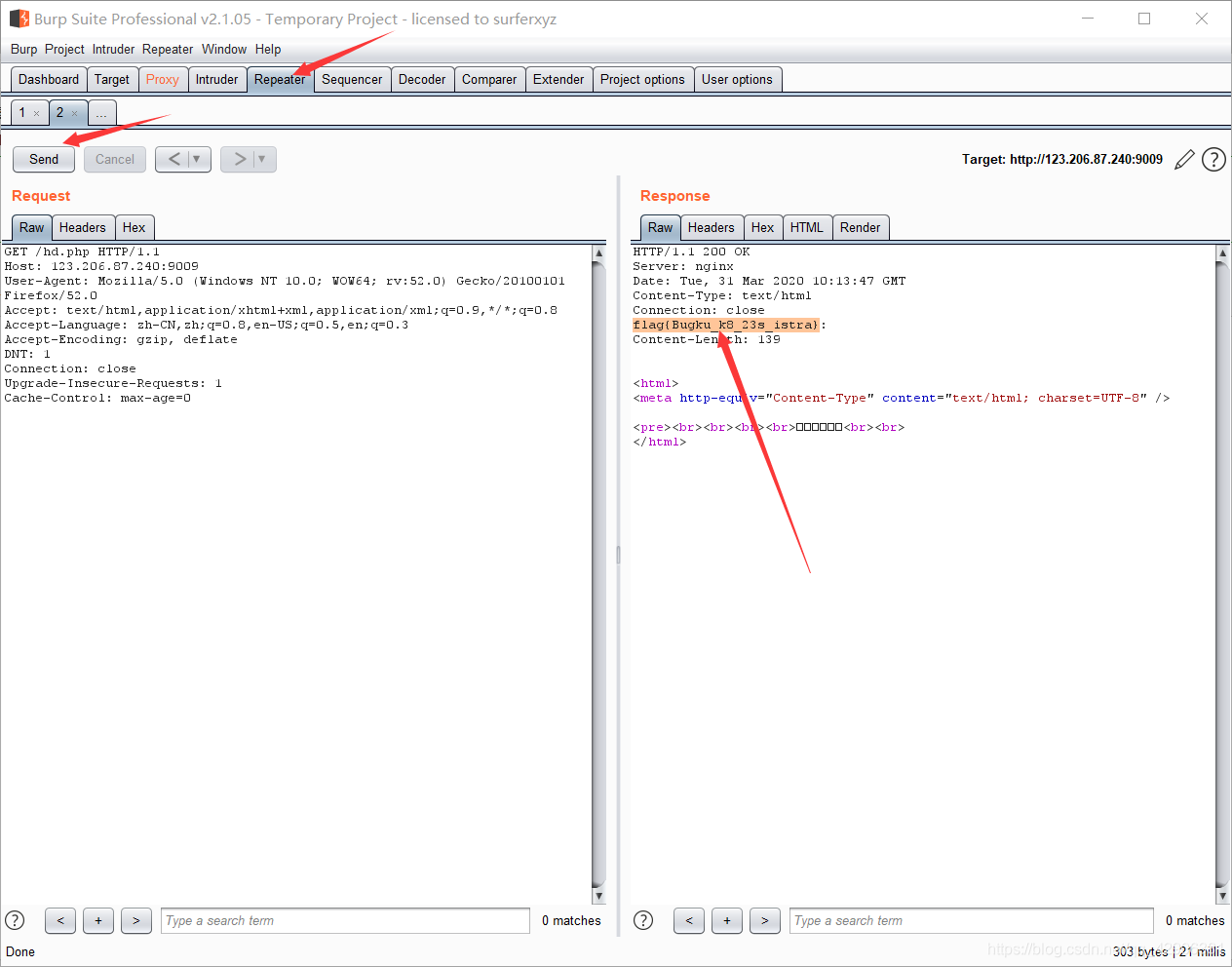
Task: Open the Project options tab
Action: 642,80
